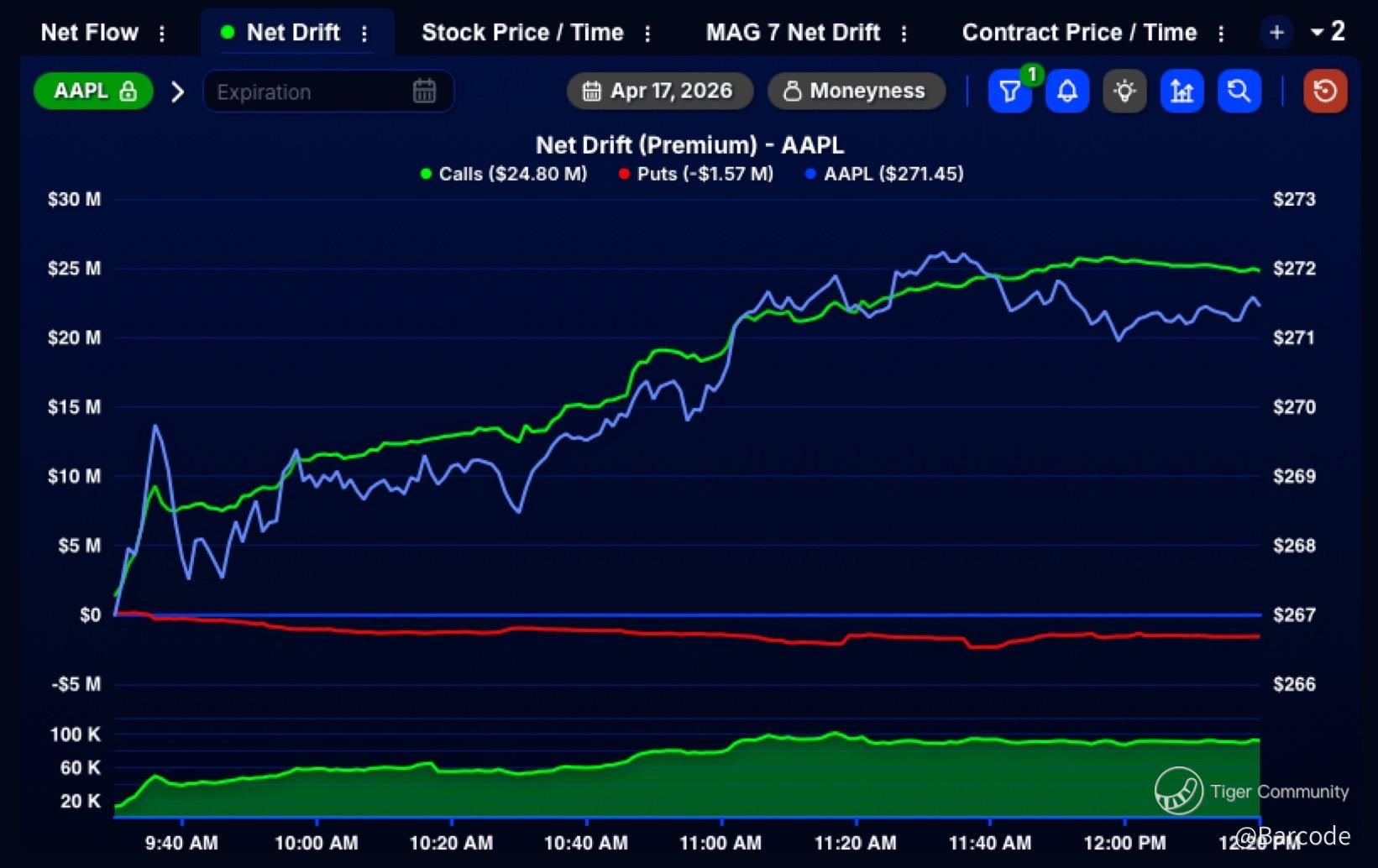This screenshot has width=1378, height=868.
Task: Open Contract Price / Time tab options menu
Action: [1221, 34]
